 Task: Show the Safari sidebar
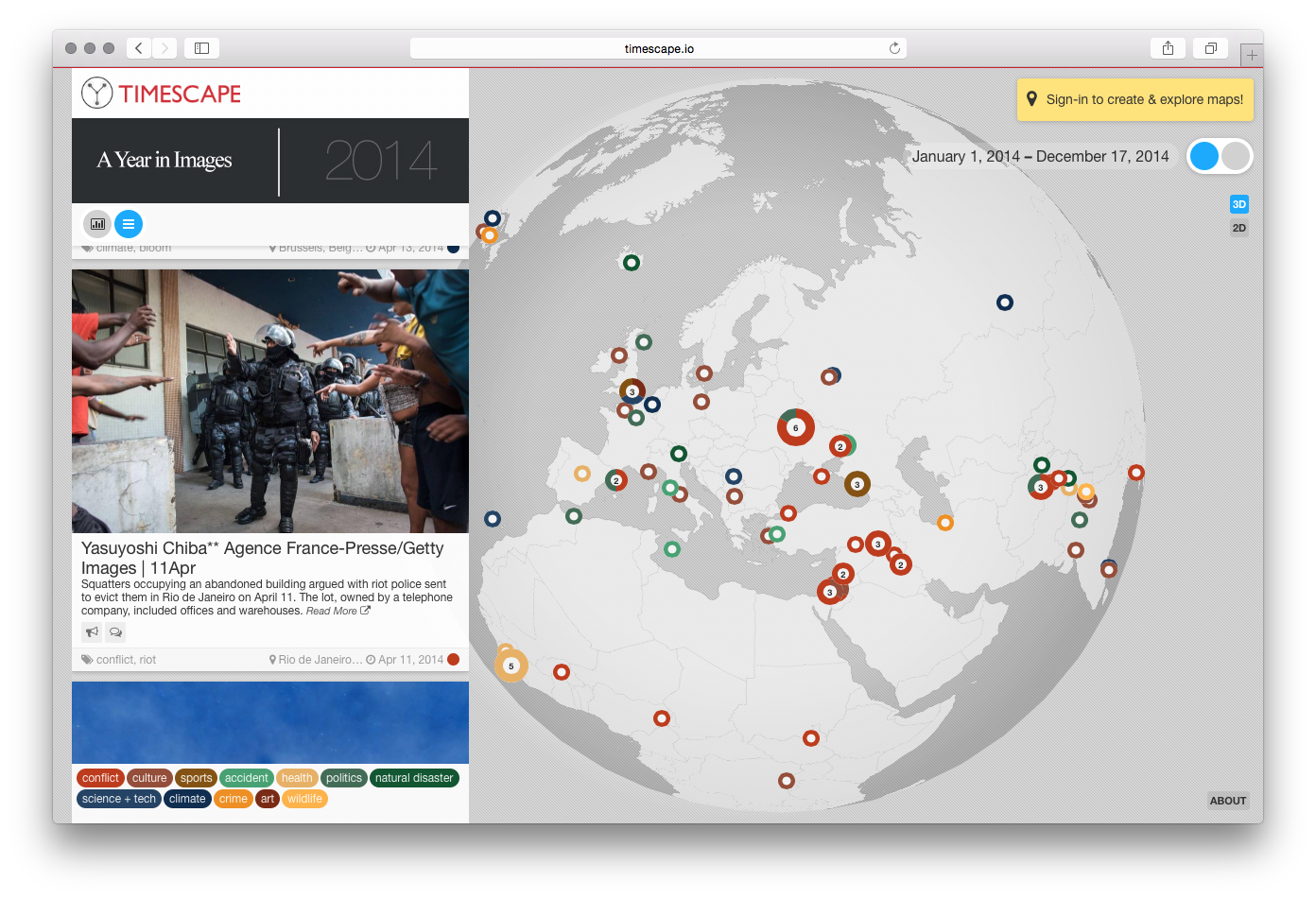point(201,48)
